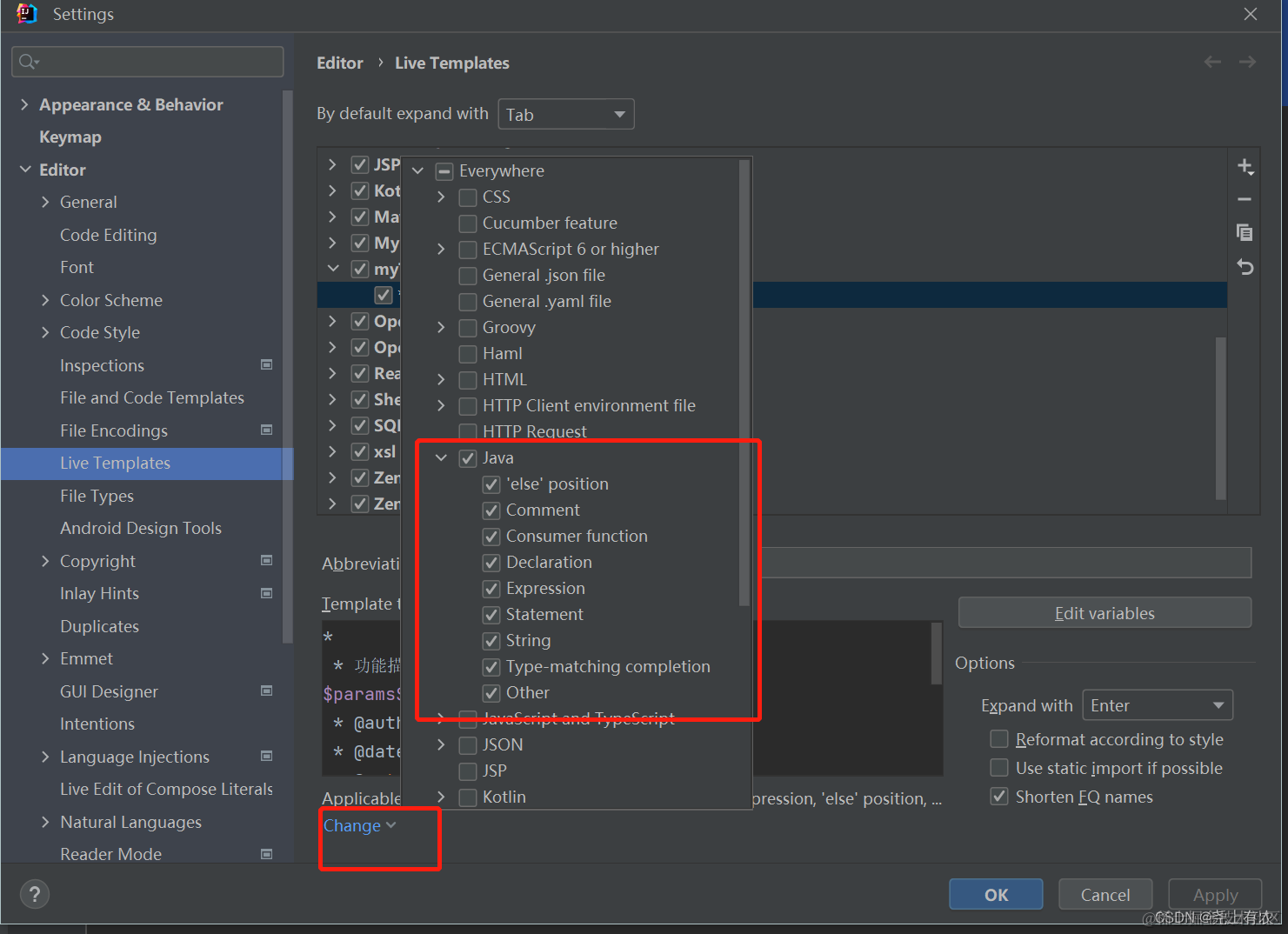Image resolution: width=1288 pixels, height=934 pixels.
Task: Click the OK button
Action: 996,894
